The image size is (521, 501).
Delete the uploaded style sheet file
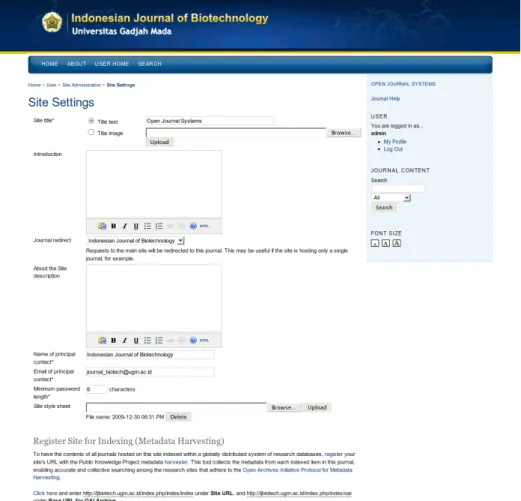179,417
